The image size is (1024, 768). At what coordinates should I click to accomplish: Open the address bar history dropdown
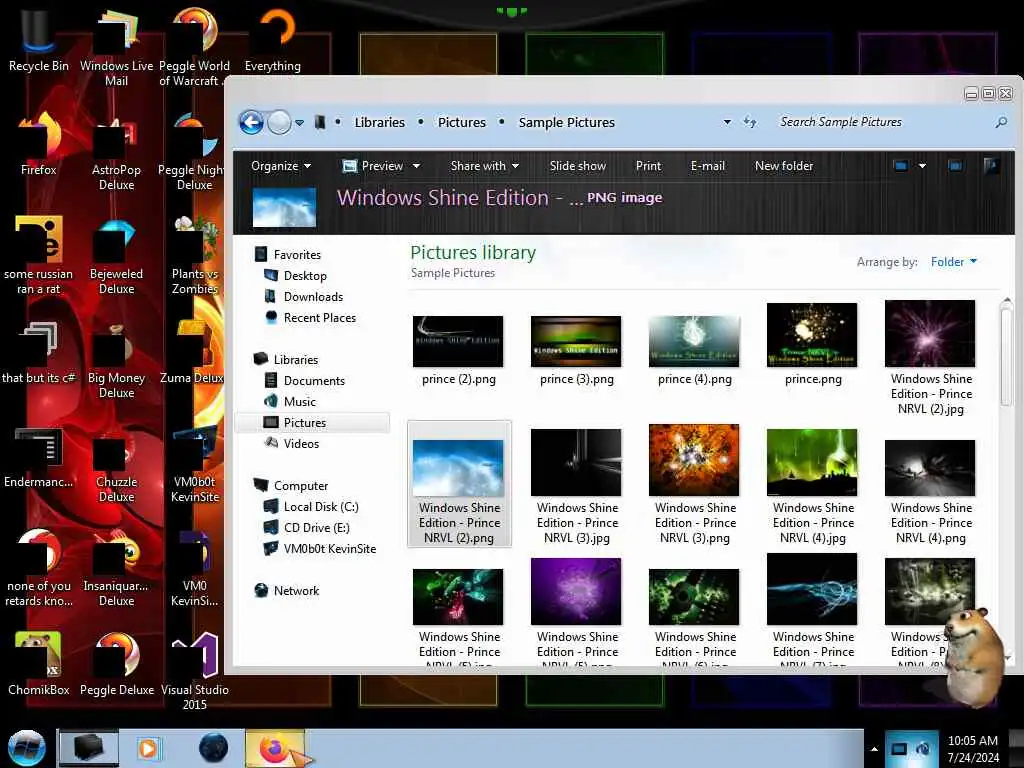point(727,122)
